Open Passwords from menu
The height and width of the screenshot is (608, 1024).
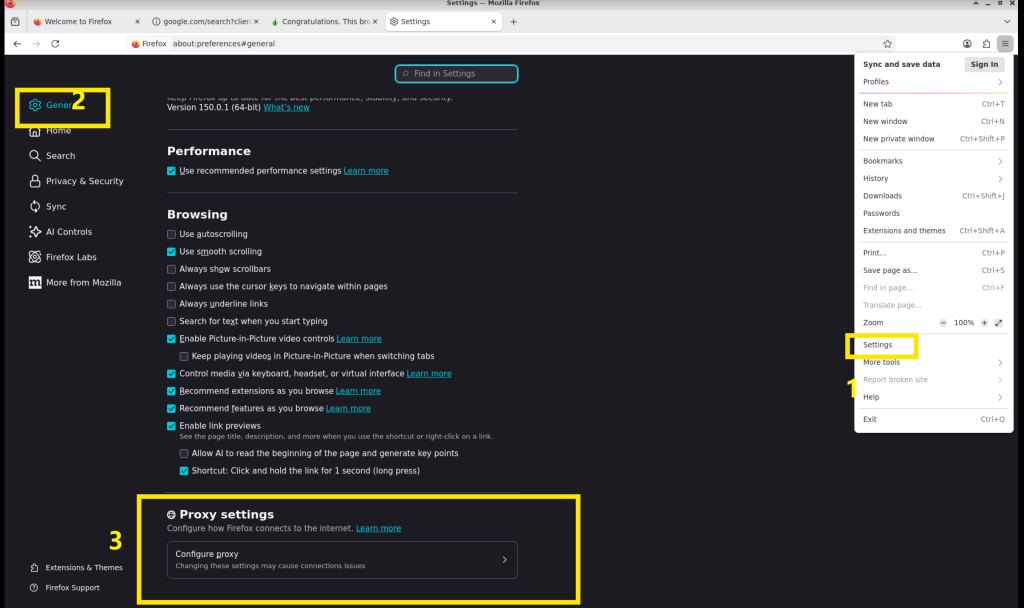click(x=933, y=213)
